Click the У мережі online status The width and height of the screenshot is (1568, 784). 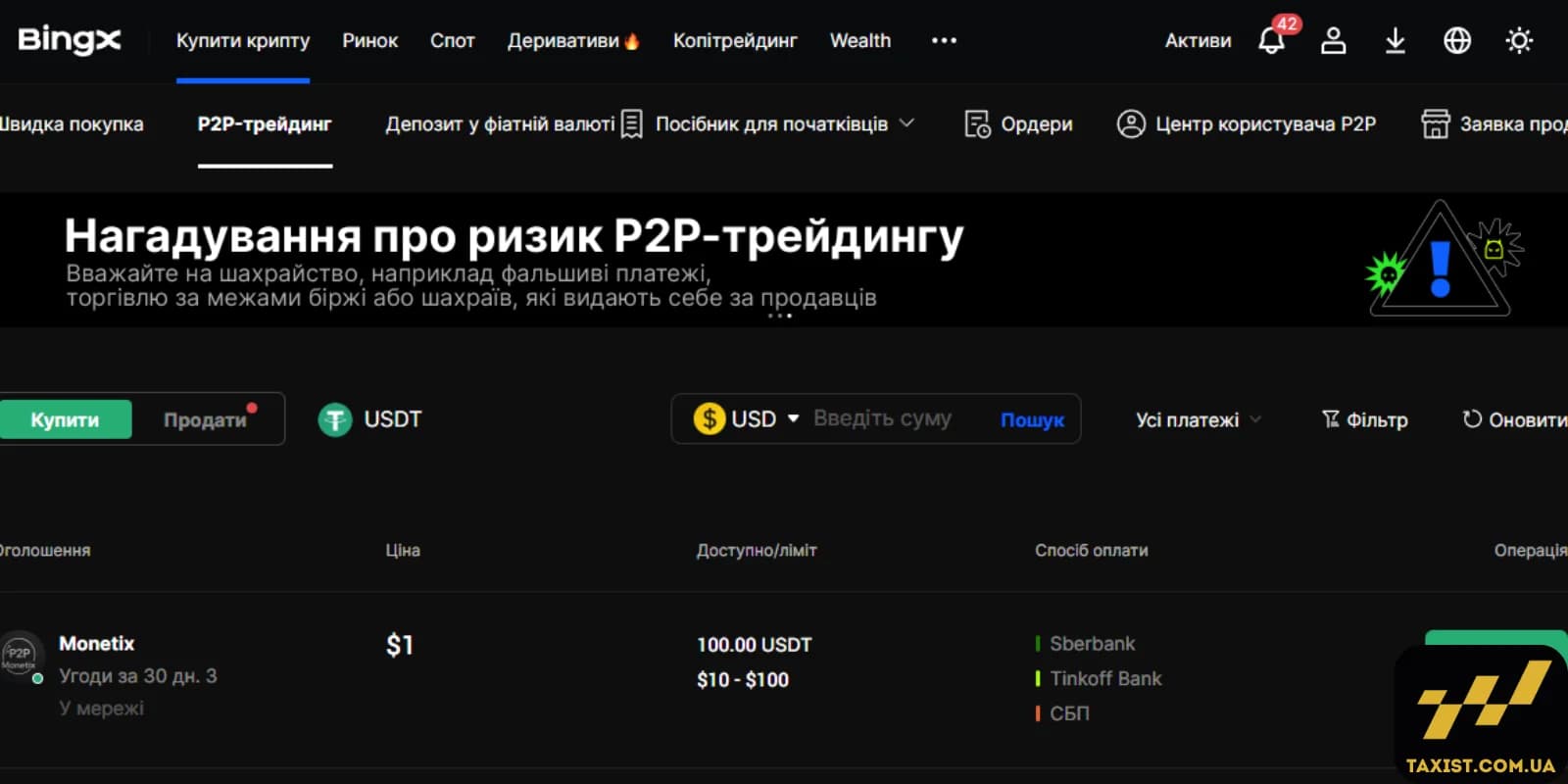pyautogui.click(x=101, y=708)
